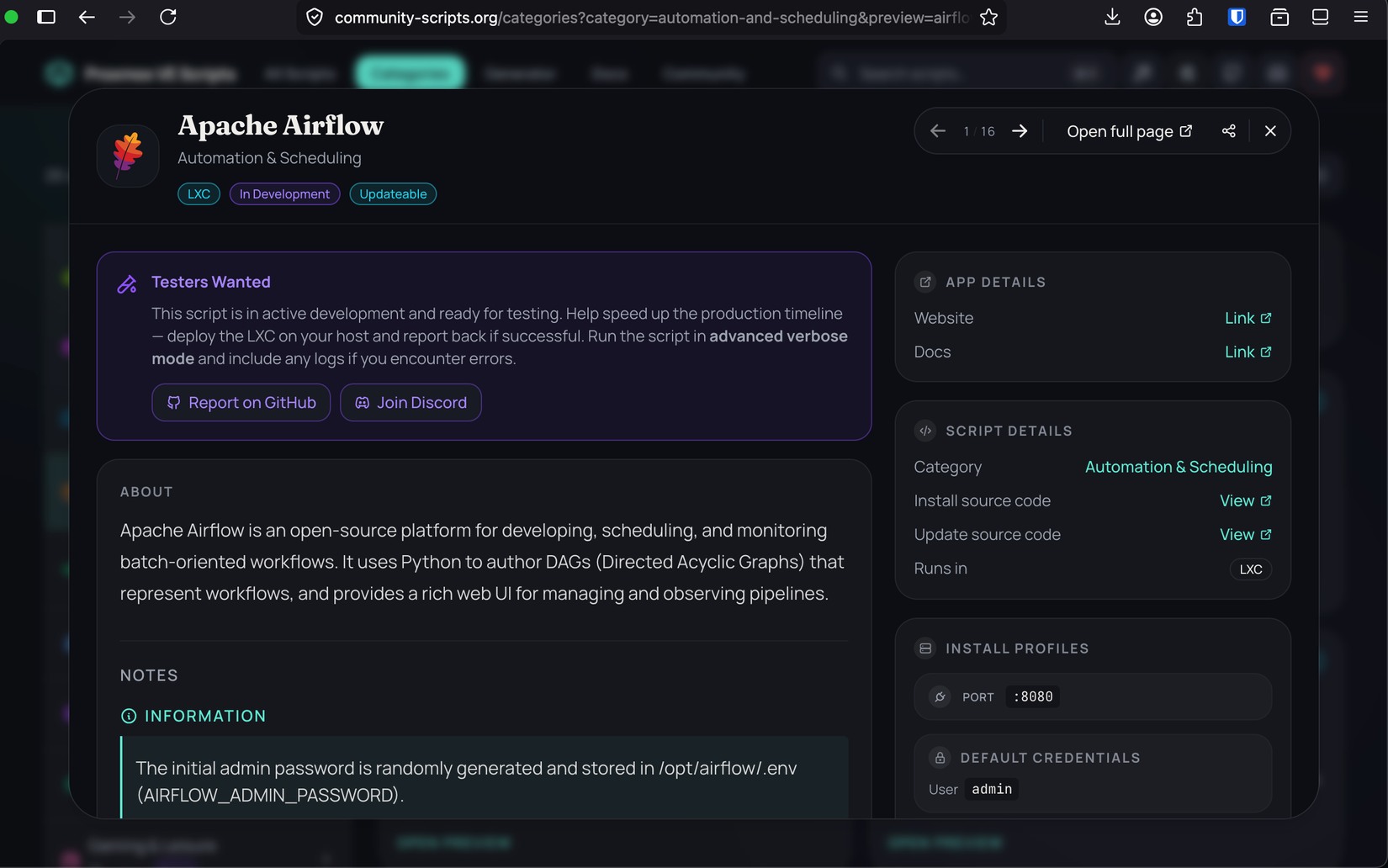
Task: Open the browser hamburger menu
Action: coord(1360,17)
